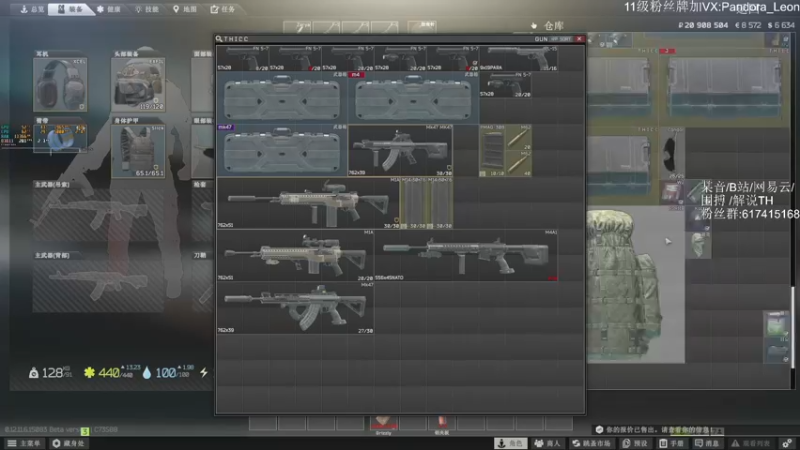The height and width of the screenshot is (450, 800).
Task: Click the search magnifier in THICC window
Action: click(x=219, y=39)
